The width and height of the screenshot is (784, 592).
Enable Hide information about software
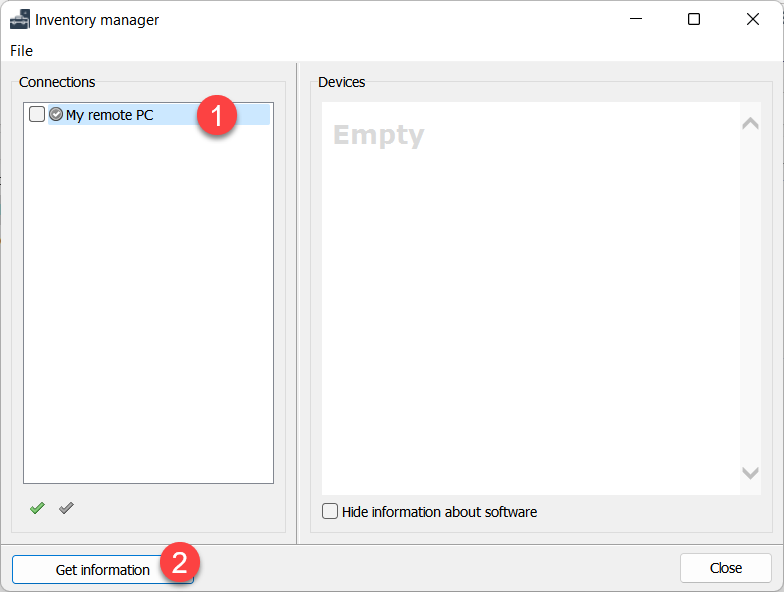(330, 512)
